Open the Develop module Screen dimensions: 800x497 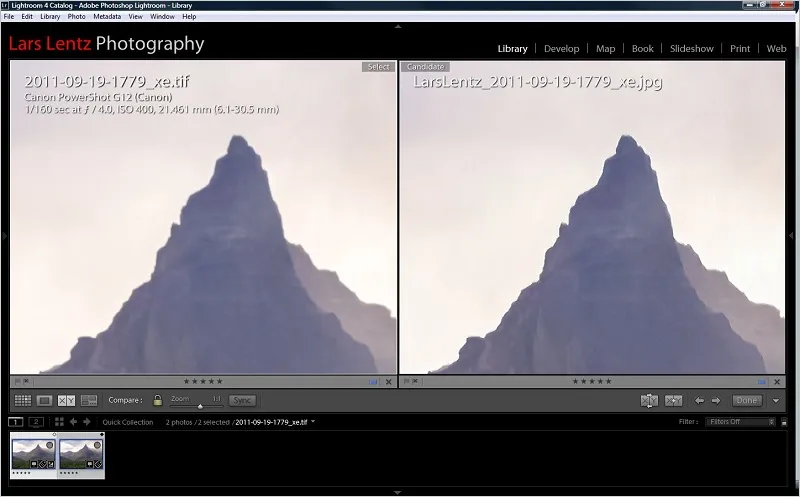point(561,49)
